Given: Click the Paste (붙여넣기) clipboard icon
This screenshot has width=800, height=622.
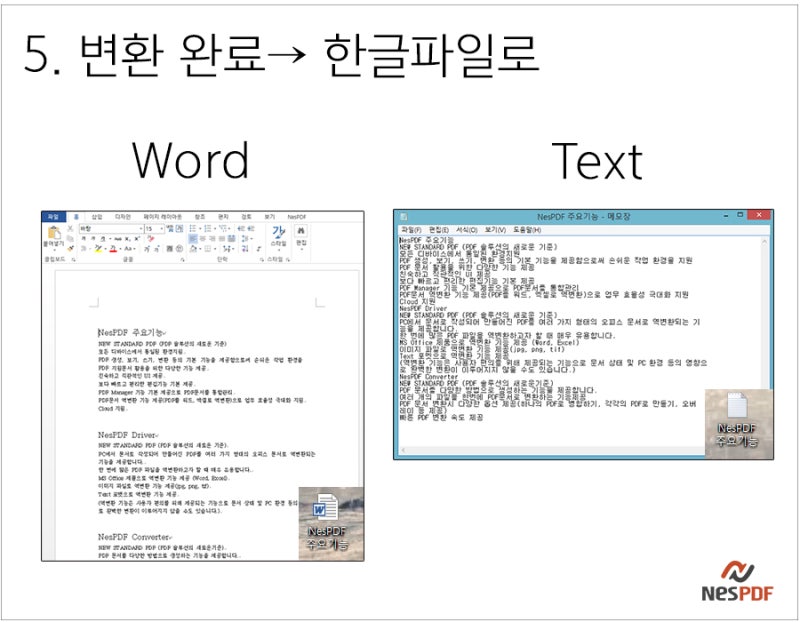Looking at the screenshot, I should point(54,233).
